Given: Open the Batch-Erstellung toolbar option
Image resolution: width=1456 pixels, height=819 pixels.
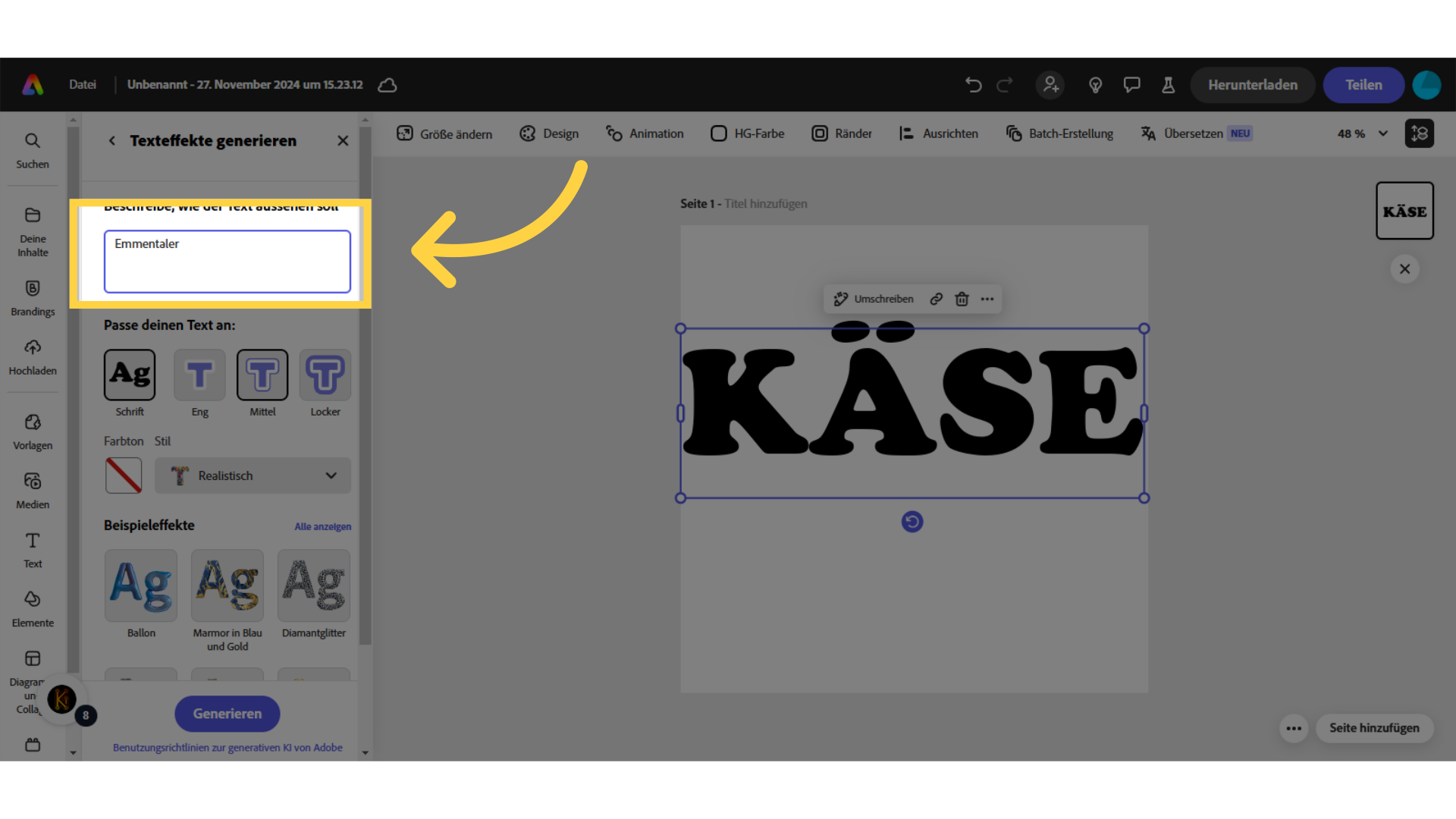Looking at the screenshot, I should [1059, 133].
